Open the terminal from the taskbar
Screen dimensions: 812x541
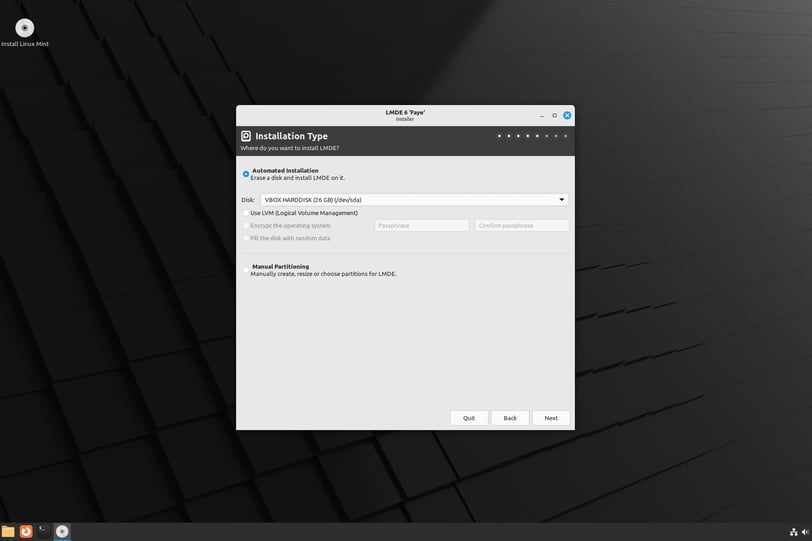(x=44, y=531)
